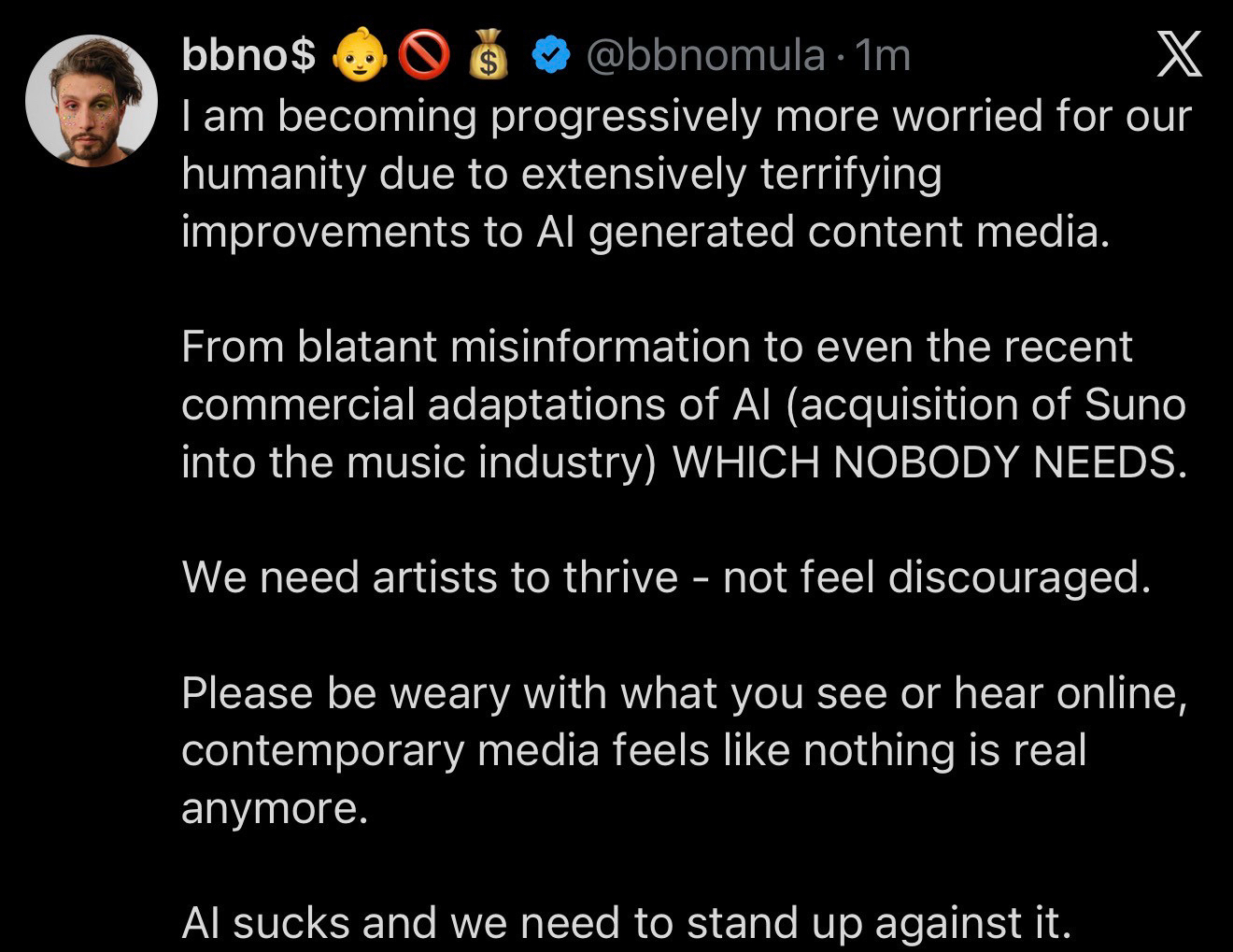Click the blue verified checkmark badge
This screenshot has width=1233, height=952.
click(x=551, y=58)
